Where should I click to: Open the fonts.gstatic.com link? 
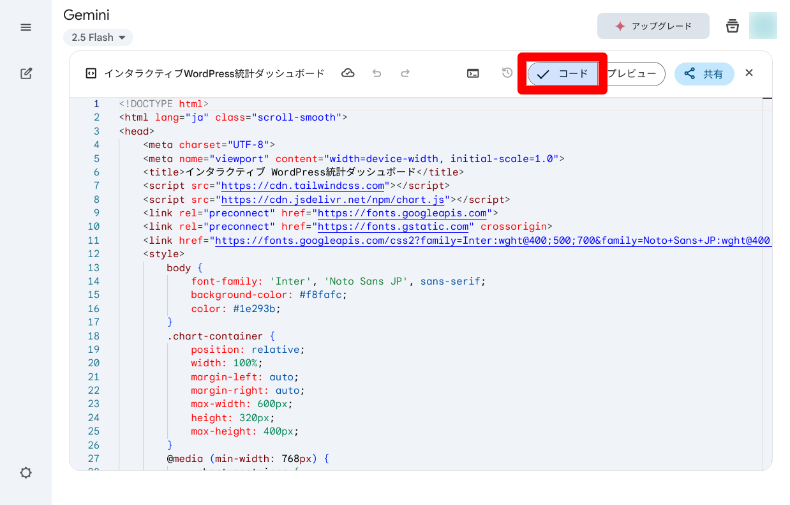393,227
